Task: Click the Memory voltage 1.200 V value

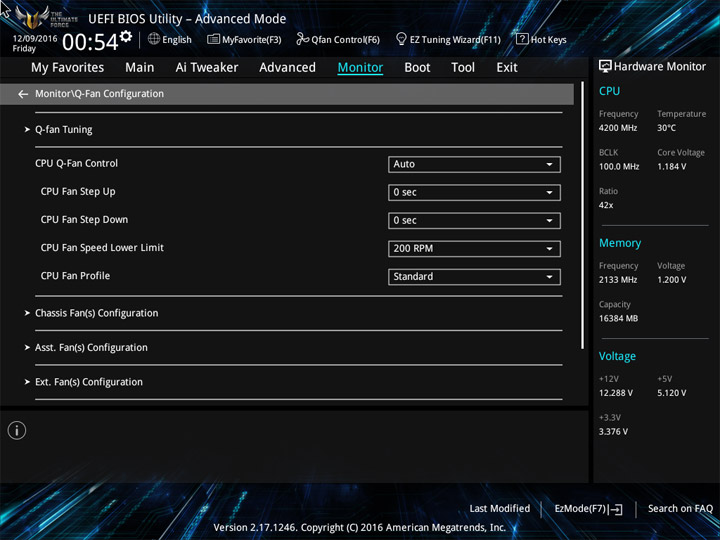Action: [671, 280]
